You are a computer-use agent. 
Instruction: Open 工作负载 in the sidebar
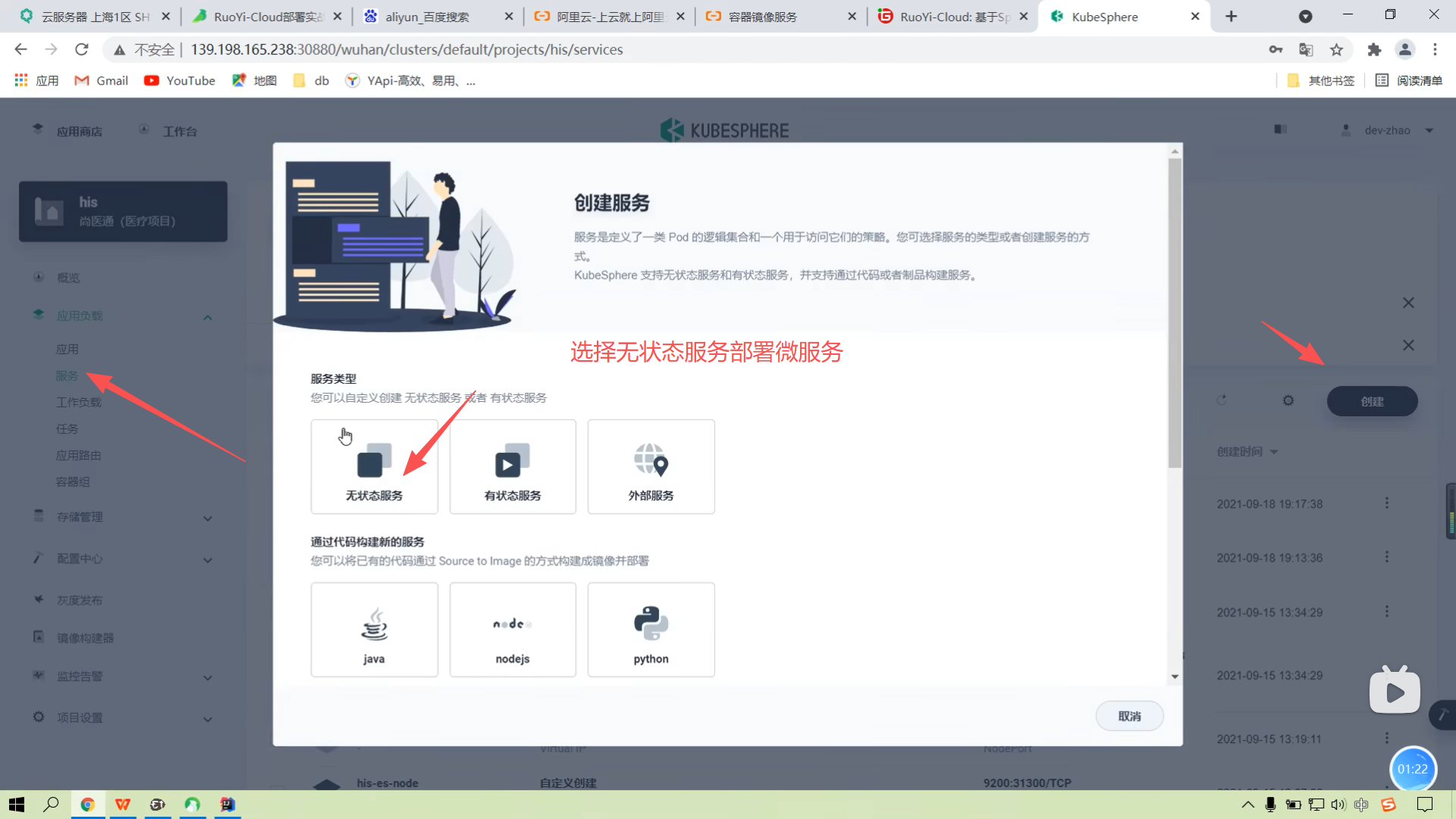click(x=79, y=402)
